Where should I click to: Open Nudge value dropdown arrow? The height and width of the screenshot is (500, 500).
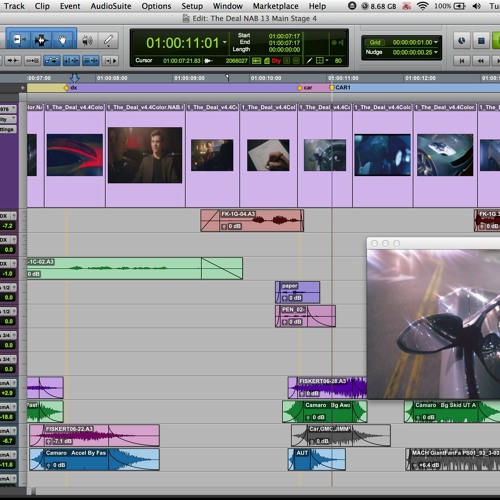436,52
